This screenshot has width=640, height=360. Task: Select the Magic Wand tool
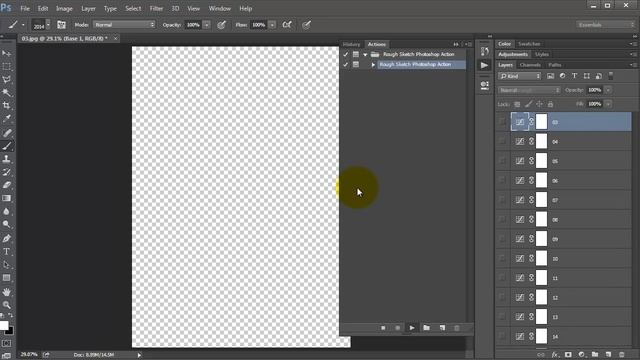pos(7,93)
